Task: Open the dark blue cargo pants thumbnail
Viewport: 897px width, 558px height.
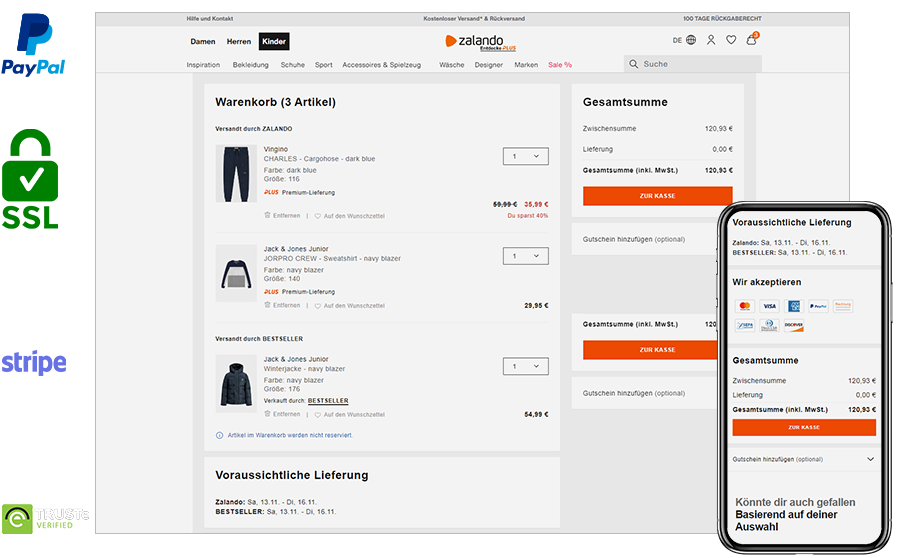Action: pyautogui.click(x=236, y=173)
